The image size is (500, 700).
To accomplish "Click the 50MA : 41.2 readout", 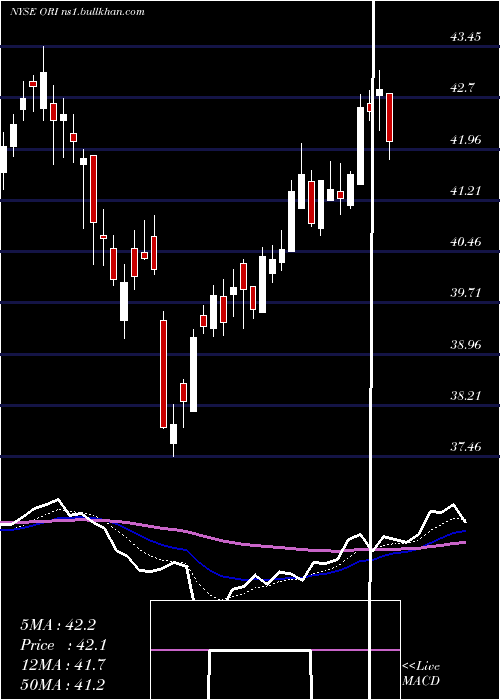I will tap(63, 684).
